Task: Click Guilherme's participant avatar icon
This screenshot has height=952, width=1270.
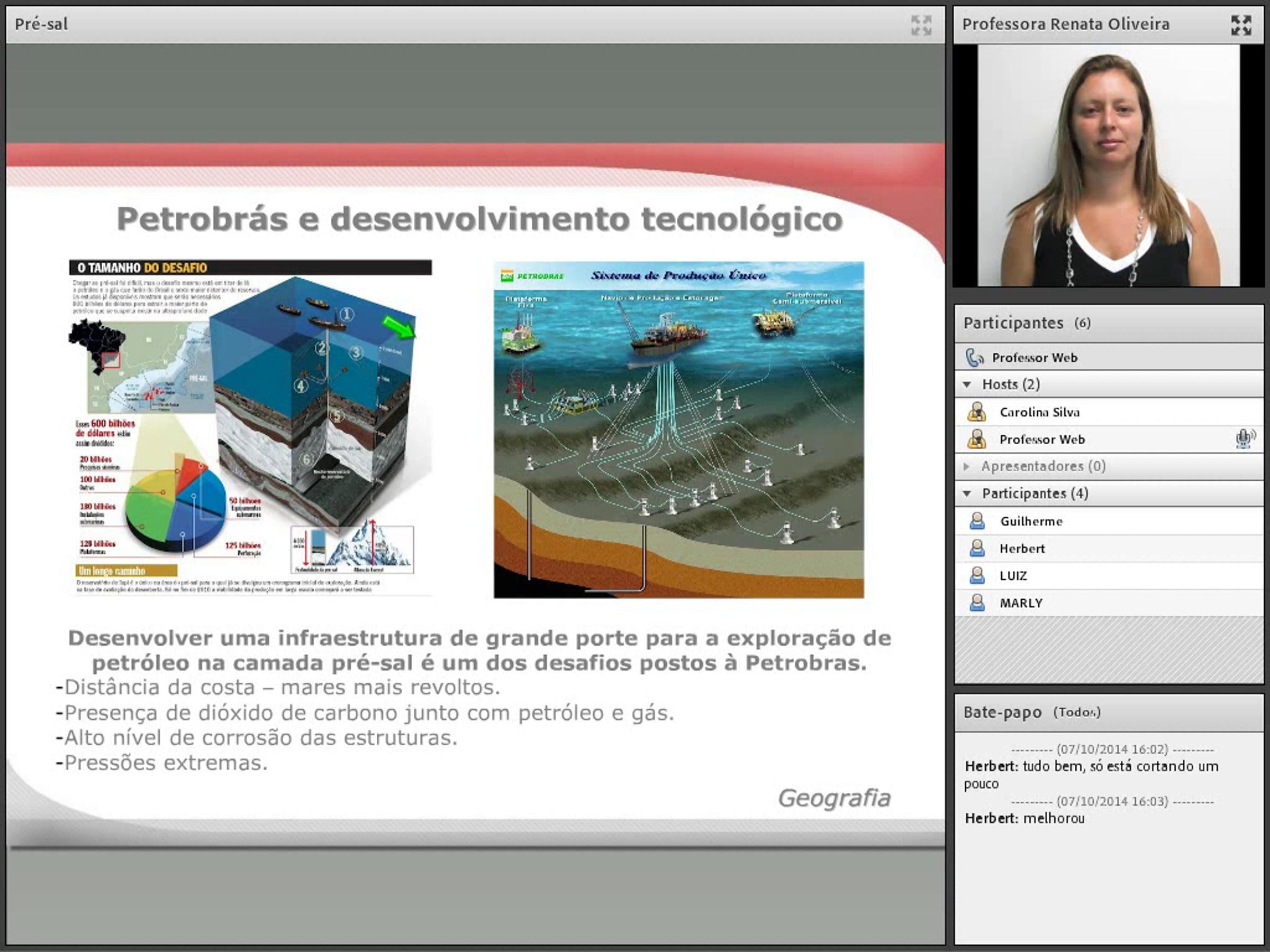Action: pos(977,521)
